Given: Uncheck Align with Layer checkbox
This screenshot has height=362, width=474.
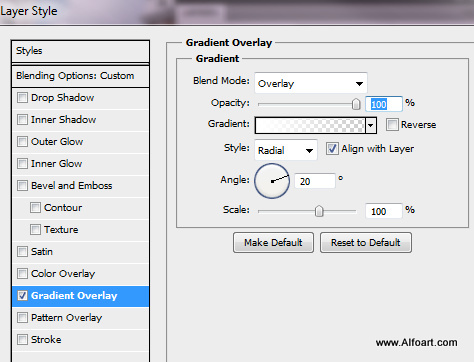Looking at the screenshot, I should [332, 149].
